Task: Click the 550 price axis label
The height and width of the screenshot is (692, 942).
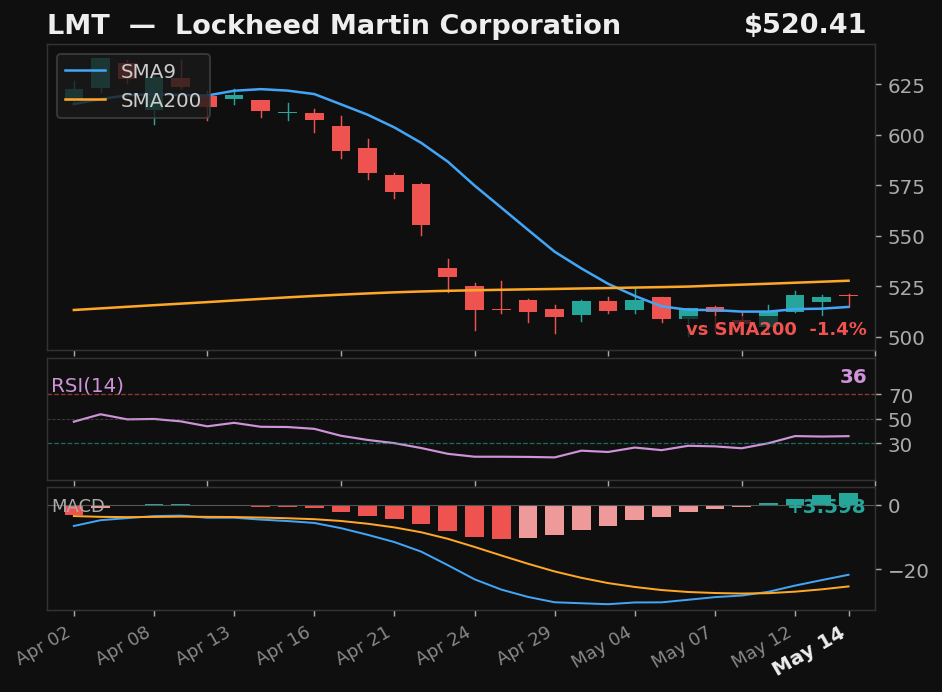Action: tap(907, 237)
